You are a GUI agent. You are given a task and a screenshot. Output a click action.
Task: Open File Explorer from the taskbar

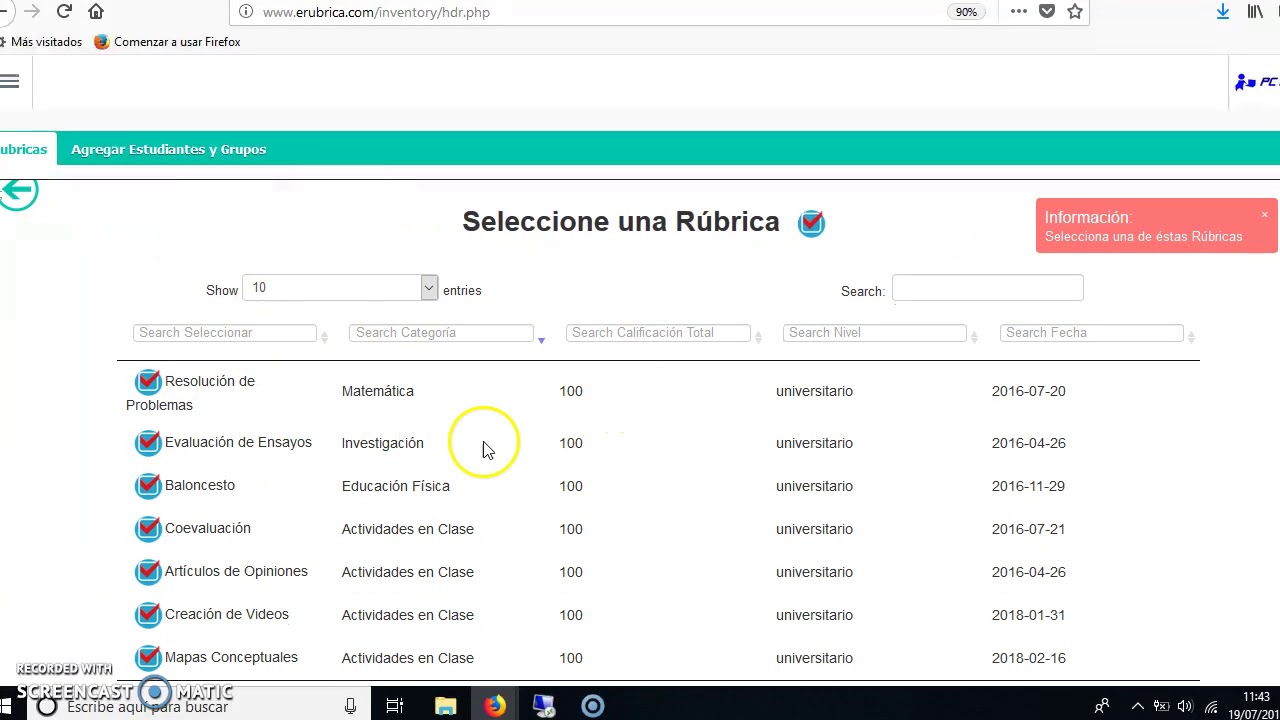point(445,706)
